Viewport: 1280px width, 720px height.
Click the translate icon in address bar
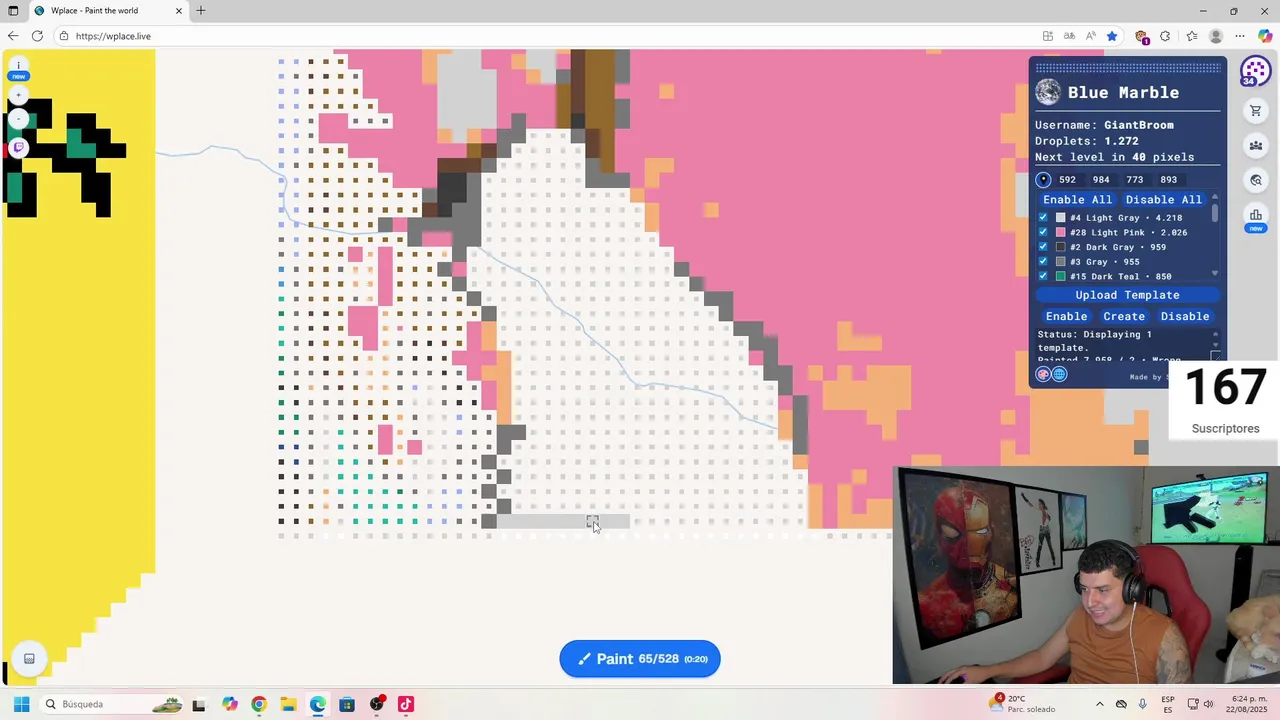pyautogui.click(x=1069, y=36)
